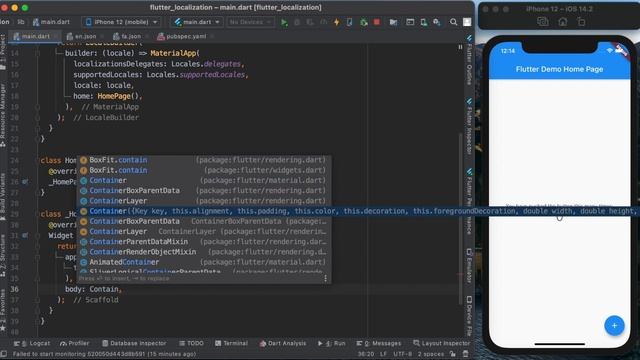The width and height of the screenshot is (640, 360).
Task: Open the Favorites side panel
Action: [3, 310]
